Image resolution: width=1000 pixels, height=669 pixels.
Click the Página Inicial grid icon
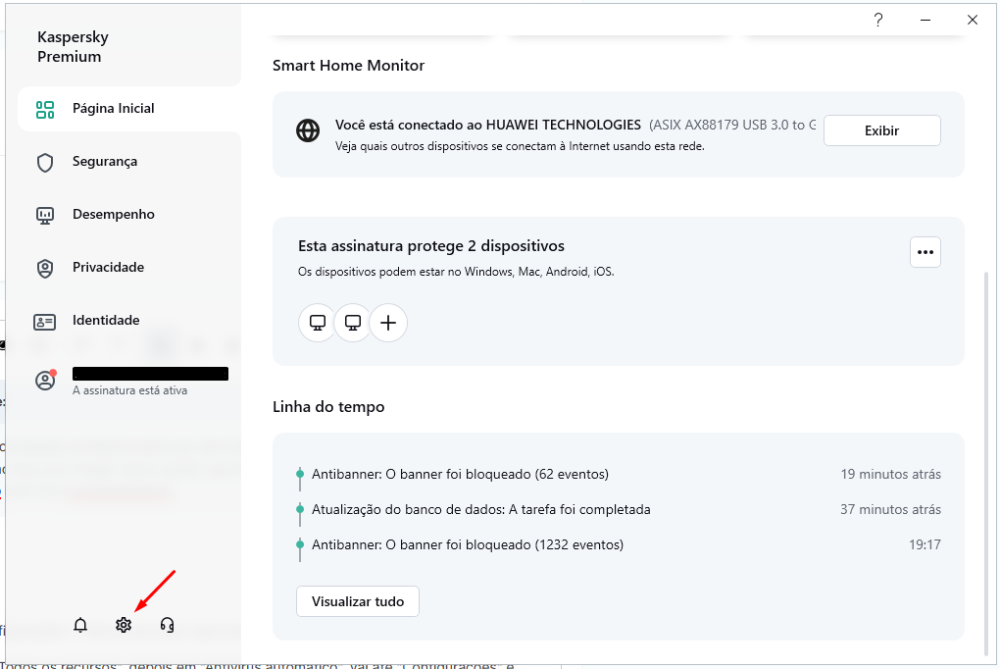coord(45,109)
